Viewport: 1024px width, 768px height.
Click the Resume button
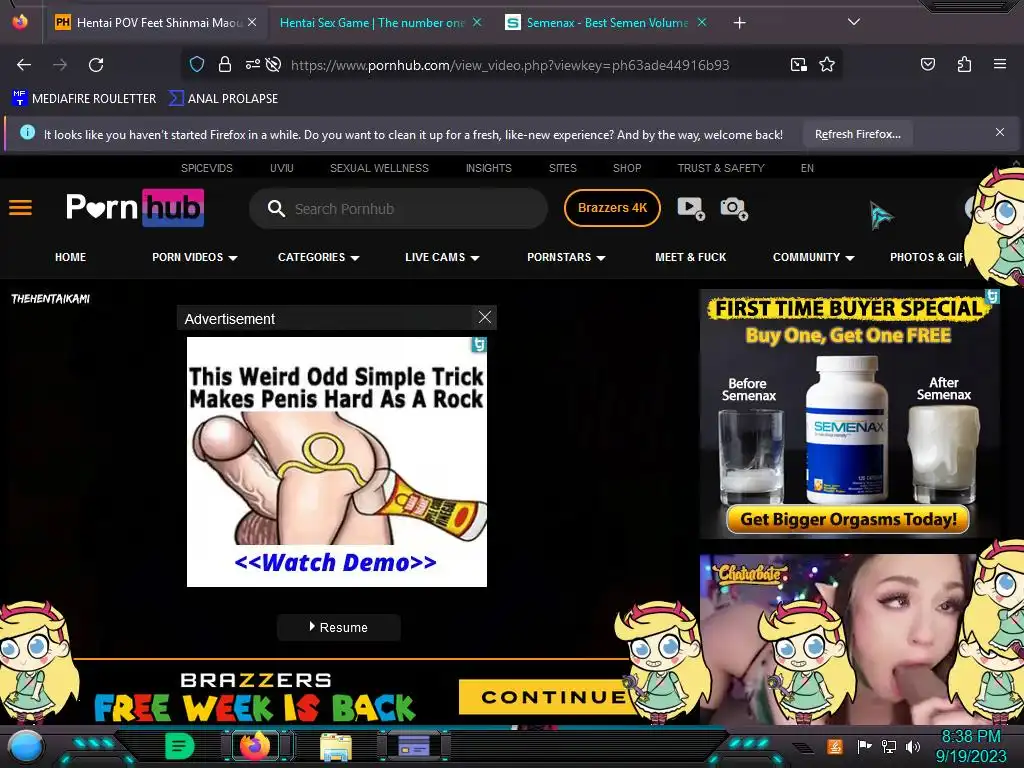[x=338, y=627]
